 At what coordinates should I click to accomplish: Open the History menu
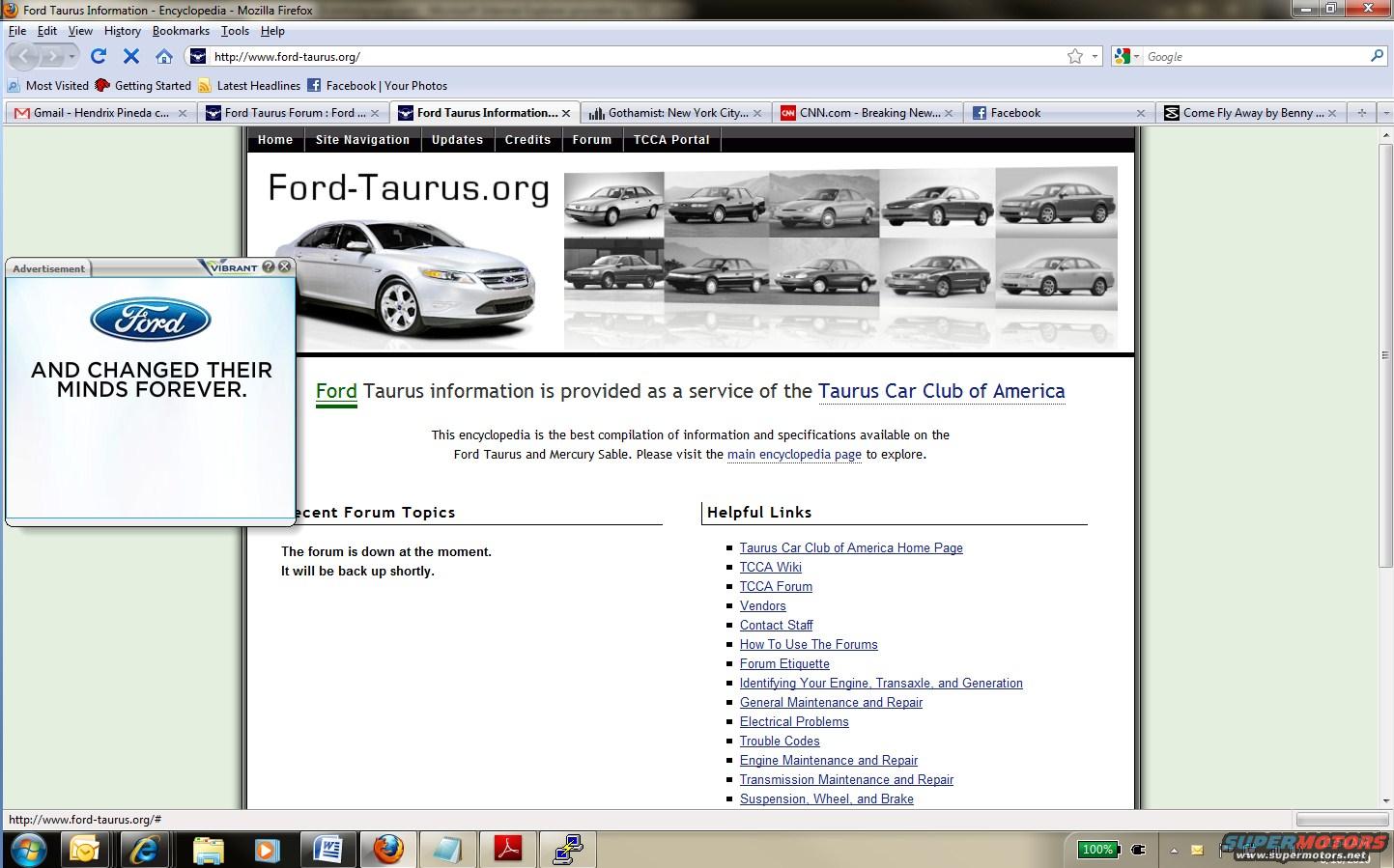coord(123,31)
